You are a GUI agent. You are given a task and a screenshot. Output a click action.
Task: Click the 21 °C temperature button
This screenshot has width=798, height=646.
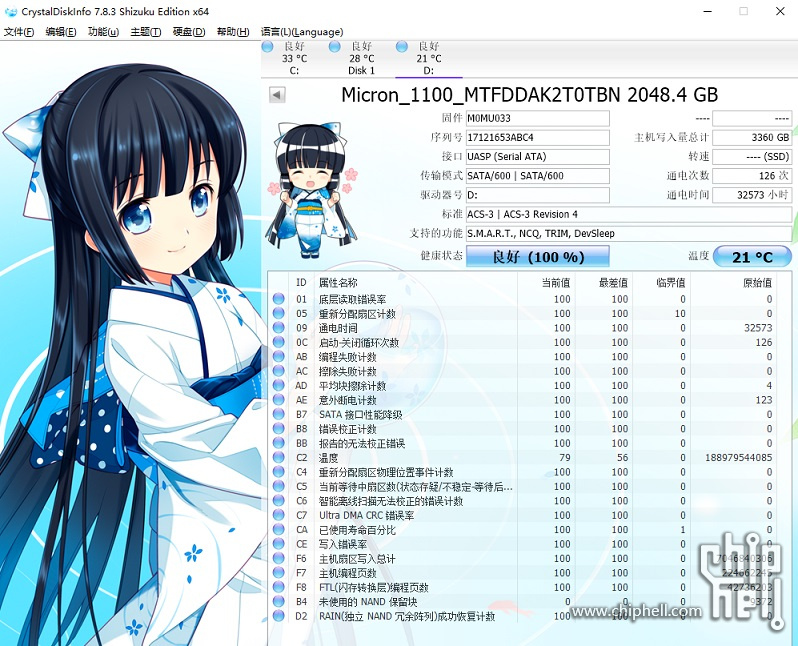[752, 256]
